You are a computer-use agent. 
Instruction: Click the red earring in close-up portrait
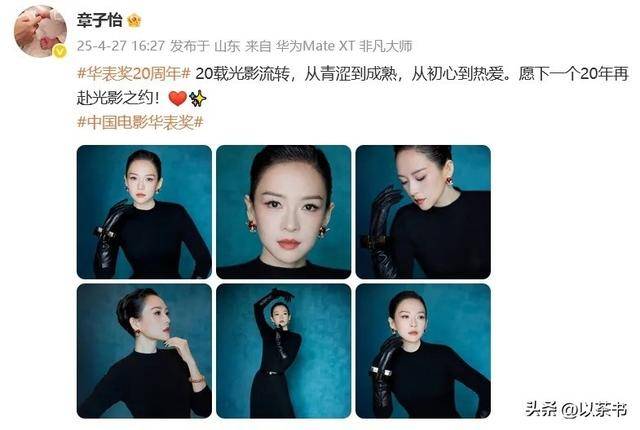(x=252, y=226)
